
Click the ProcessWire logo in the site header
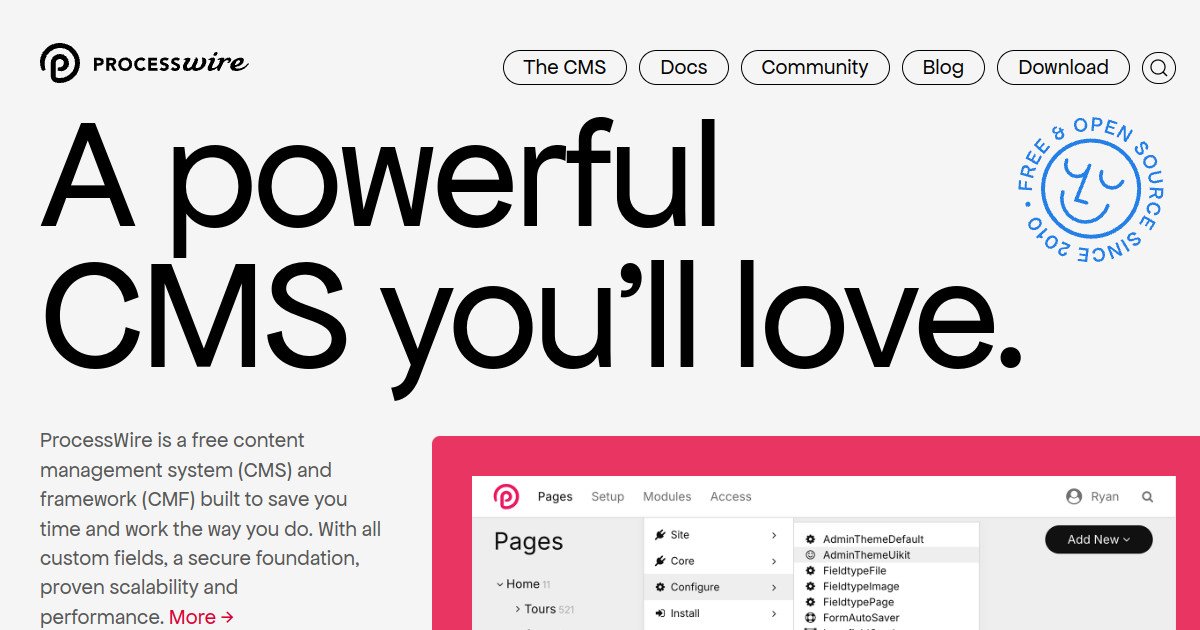point(144,63)
